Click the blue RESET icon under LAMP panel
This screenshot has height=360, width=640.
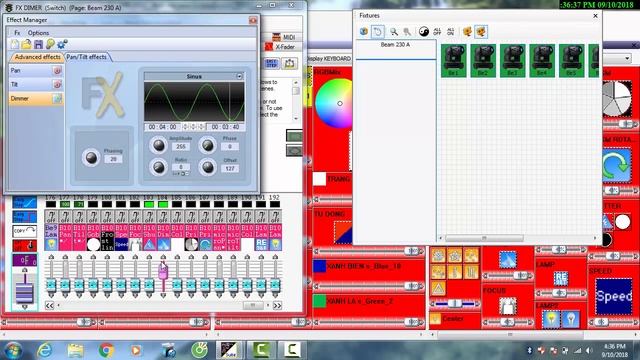pos(561,279)
